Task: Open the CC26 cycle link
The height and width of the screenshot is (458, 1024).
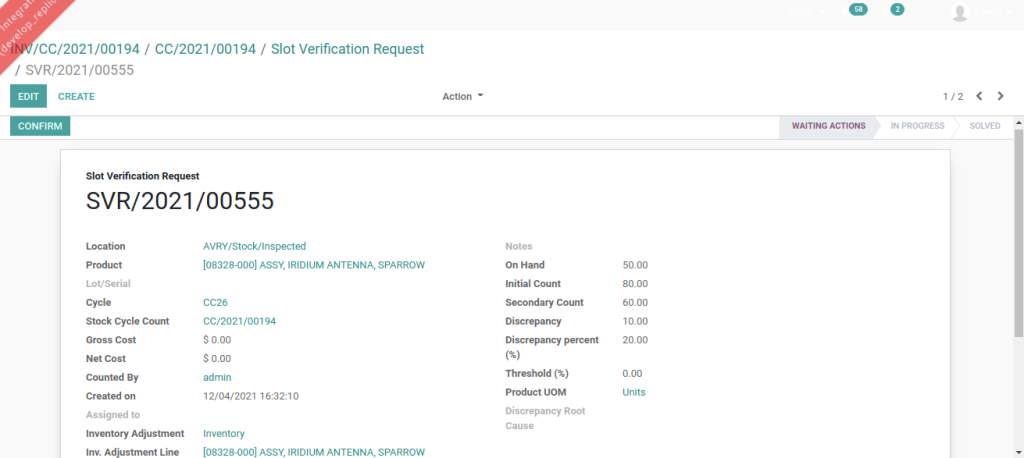Action: click(216, 303)
